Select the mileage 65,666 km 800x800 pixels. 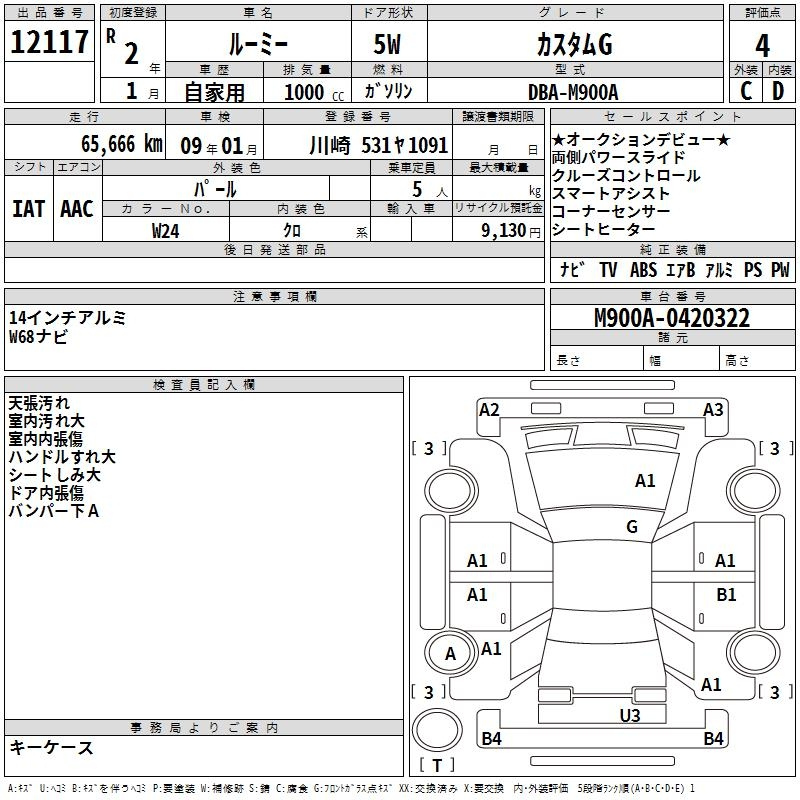(x=122, y=144)
